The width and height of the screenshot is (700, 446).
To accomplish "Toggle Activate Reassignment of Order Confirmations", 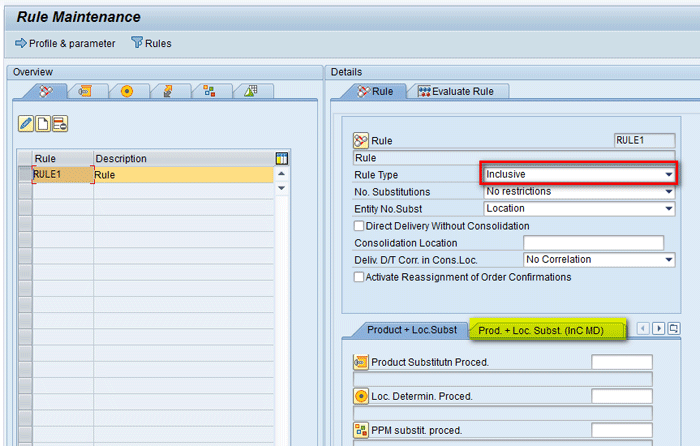I will tap(360, 277).
